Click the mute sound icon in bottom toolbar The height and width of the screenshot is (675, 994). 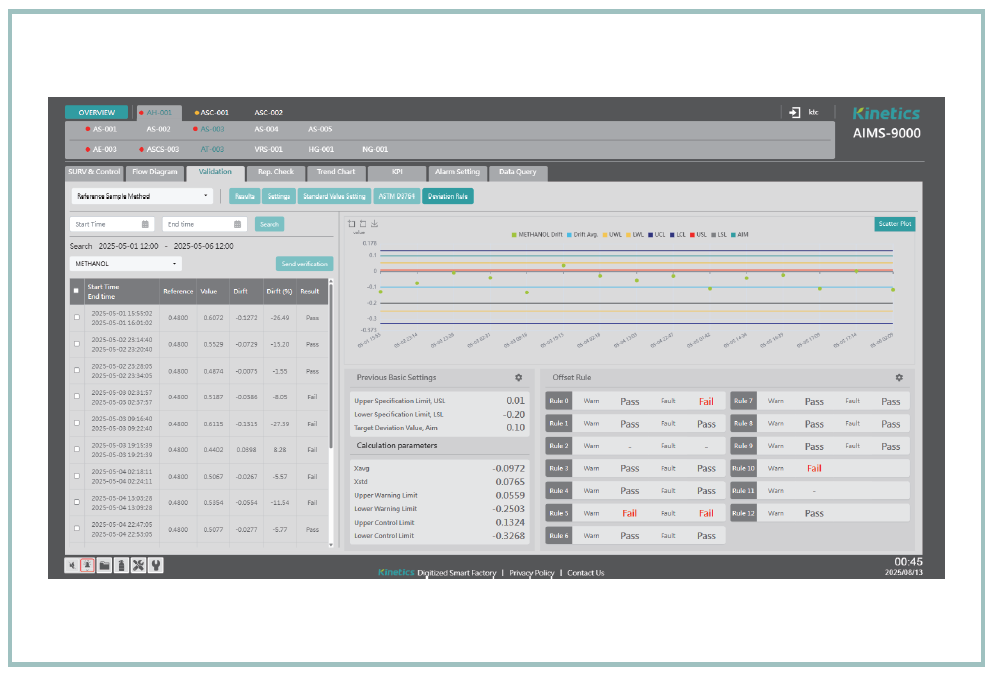(72, 565)
